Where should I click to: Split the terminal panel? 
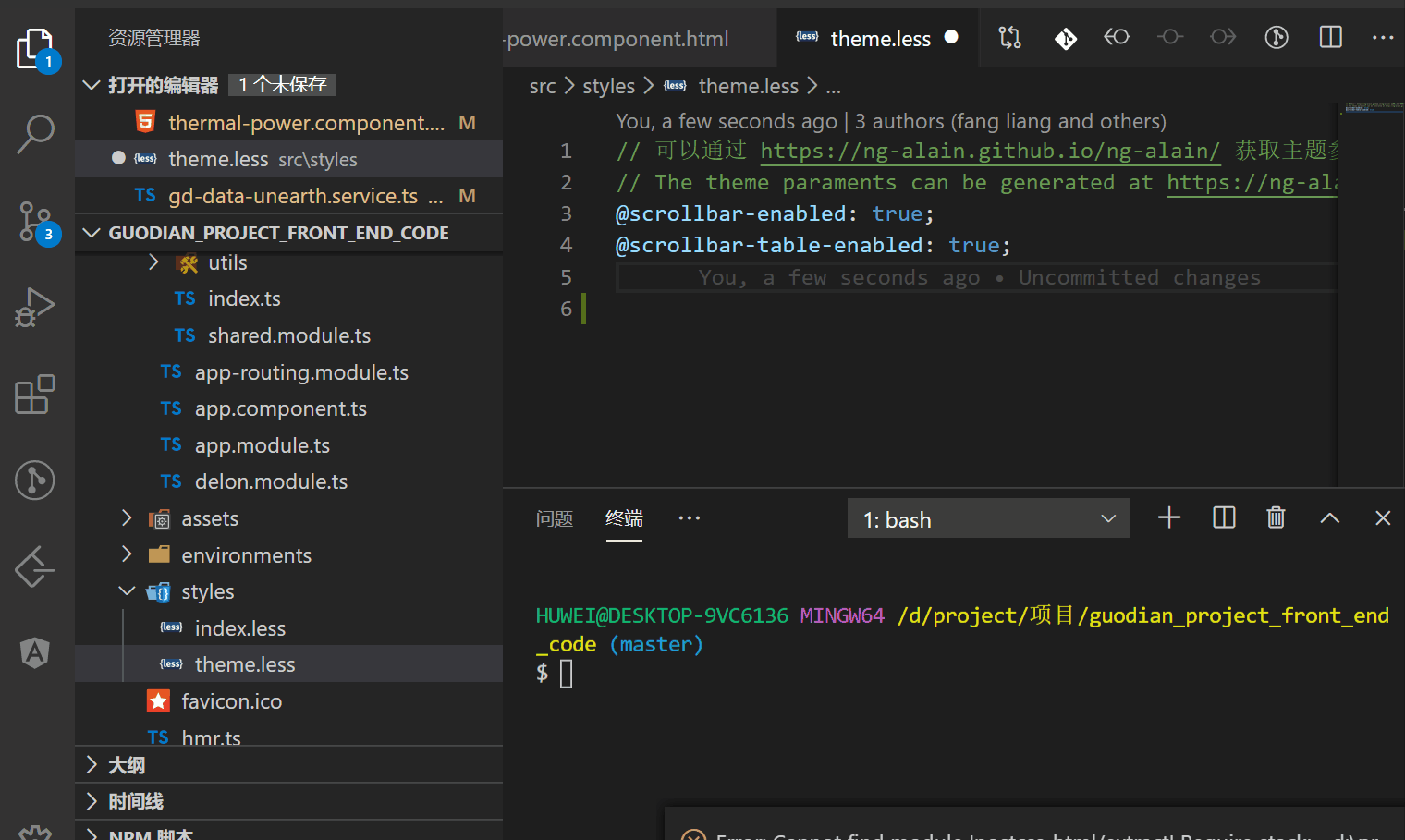pos(1224,517)
